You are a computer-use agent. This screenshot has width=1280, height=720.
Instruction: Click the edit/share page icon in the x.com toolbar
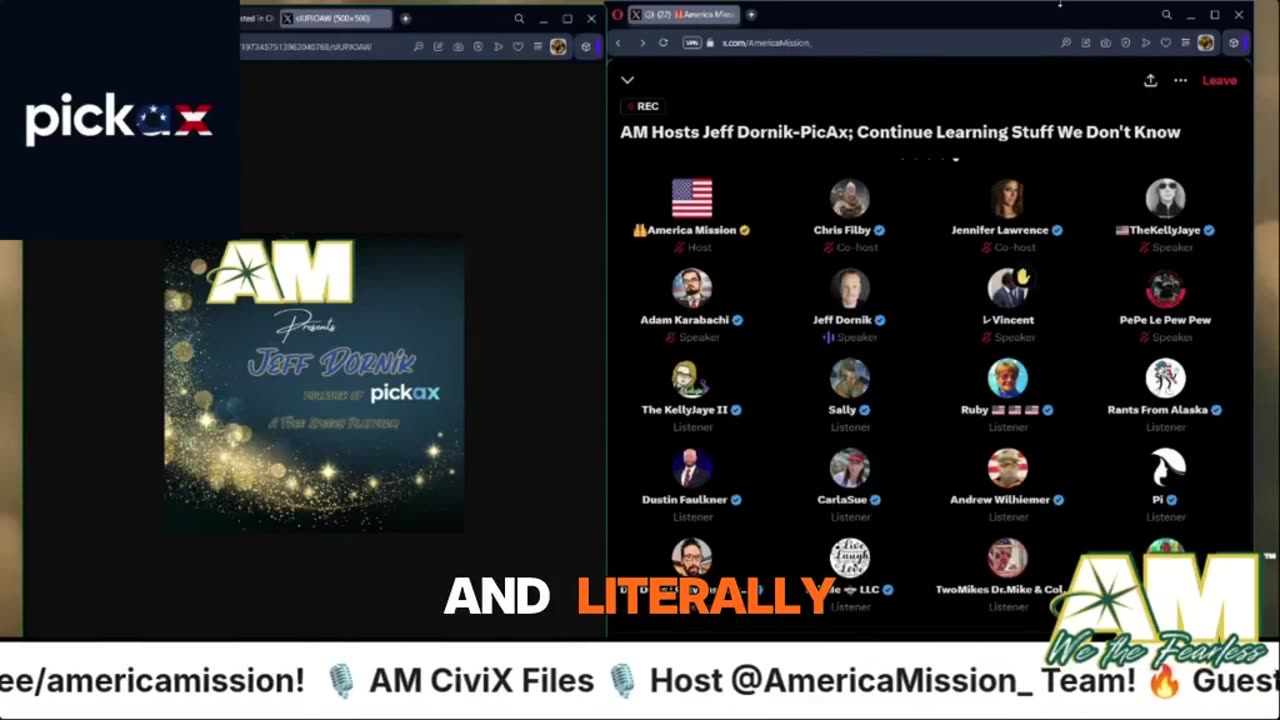point(1086,43)
